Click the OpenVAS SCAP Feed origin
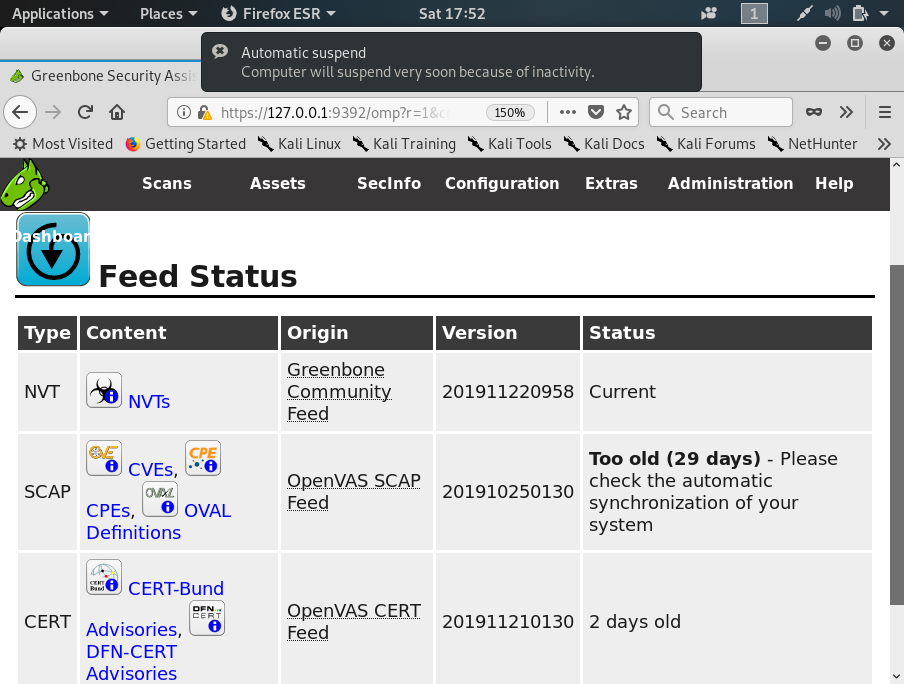904x684 pixels. (354, 491)
